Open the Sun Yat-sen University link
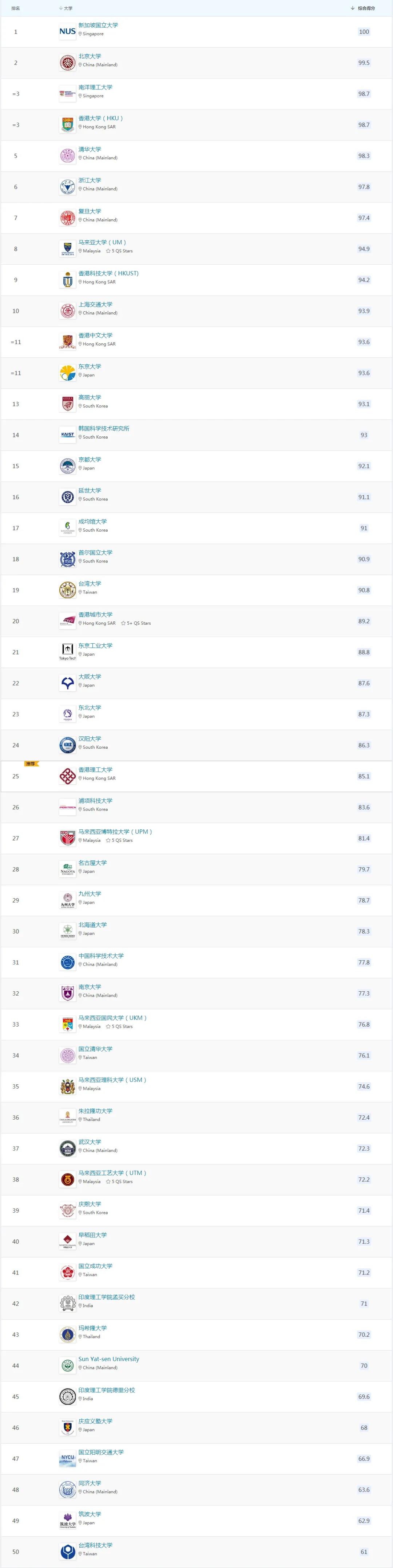Viewport: 393px width, 1568px height. coord(108,1359)
